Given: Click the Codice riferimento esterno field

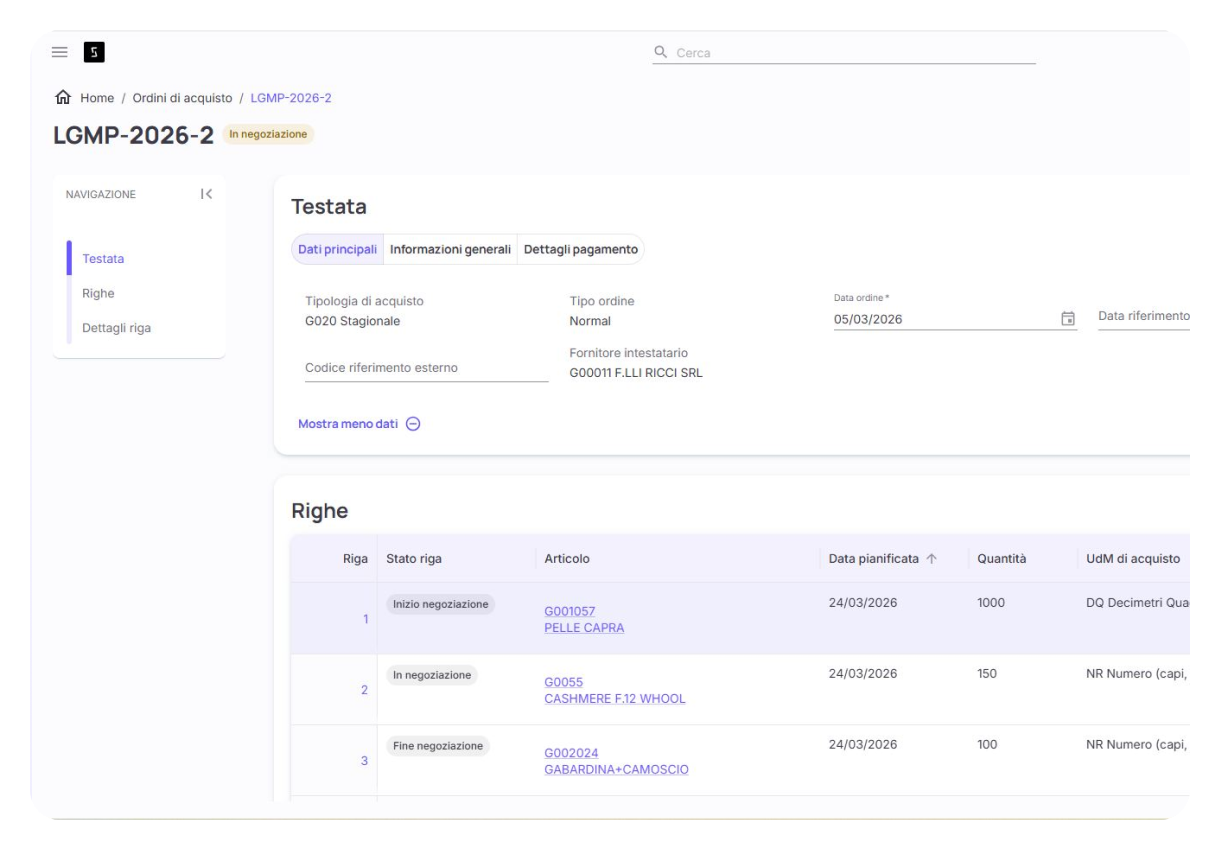Looking at the screenshot, I should pos(426,368).
